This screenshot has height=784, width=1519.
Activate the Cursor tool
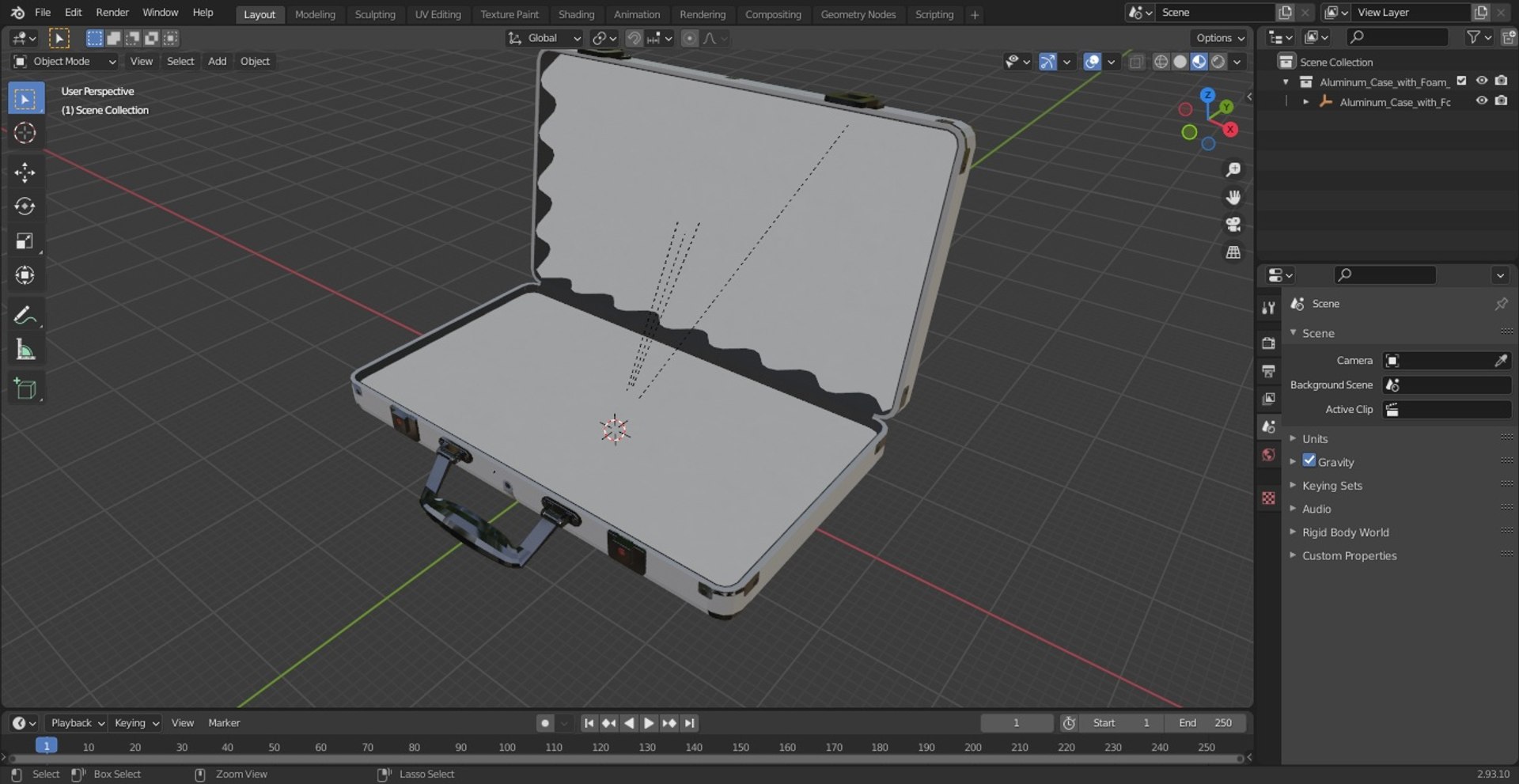click(25, 133)
